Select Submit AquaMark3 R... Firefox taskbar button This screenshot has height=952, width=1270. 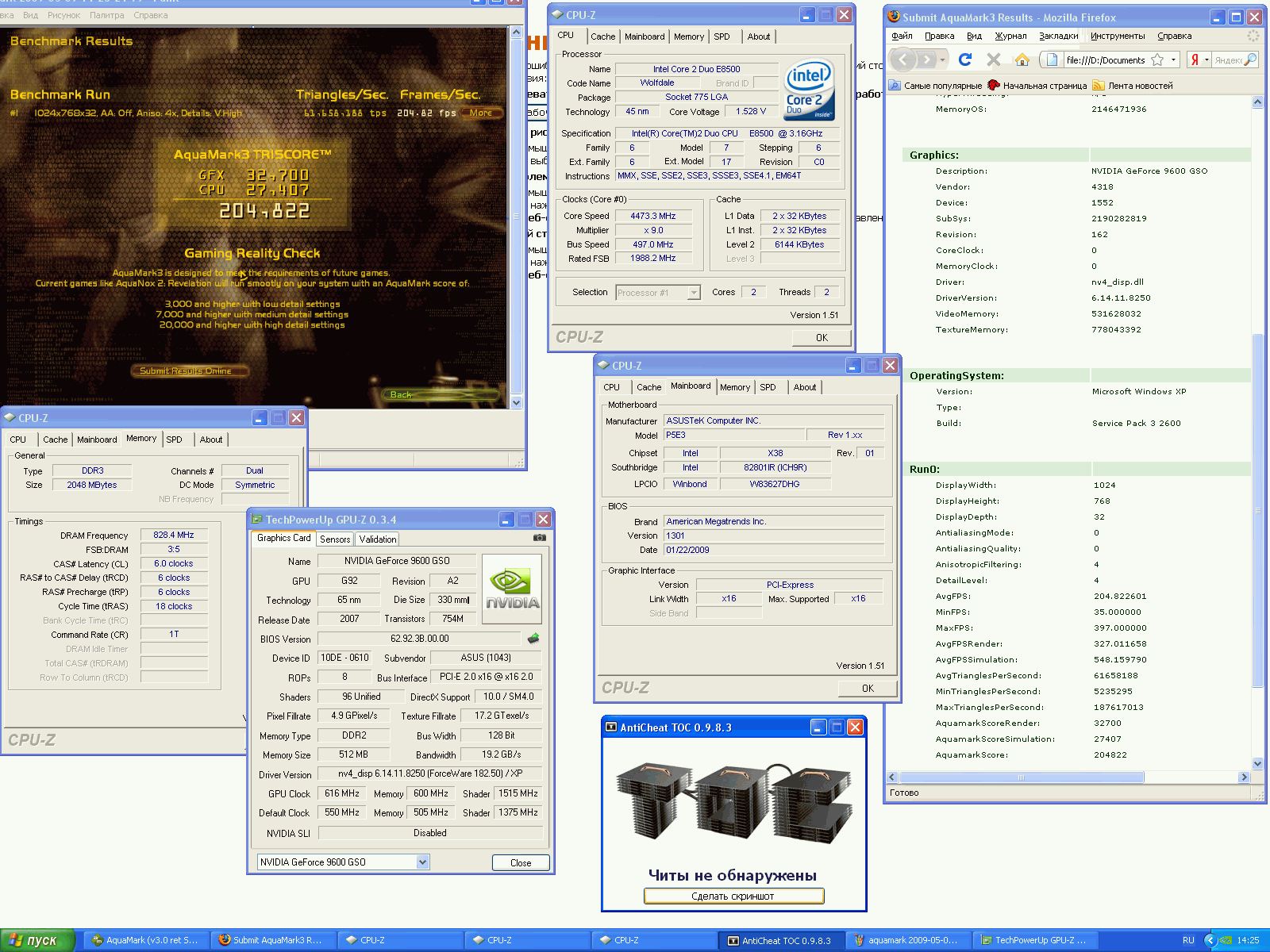(x=273, y=940)
